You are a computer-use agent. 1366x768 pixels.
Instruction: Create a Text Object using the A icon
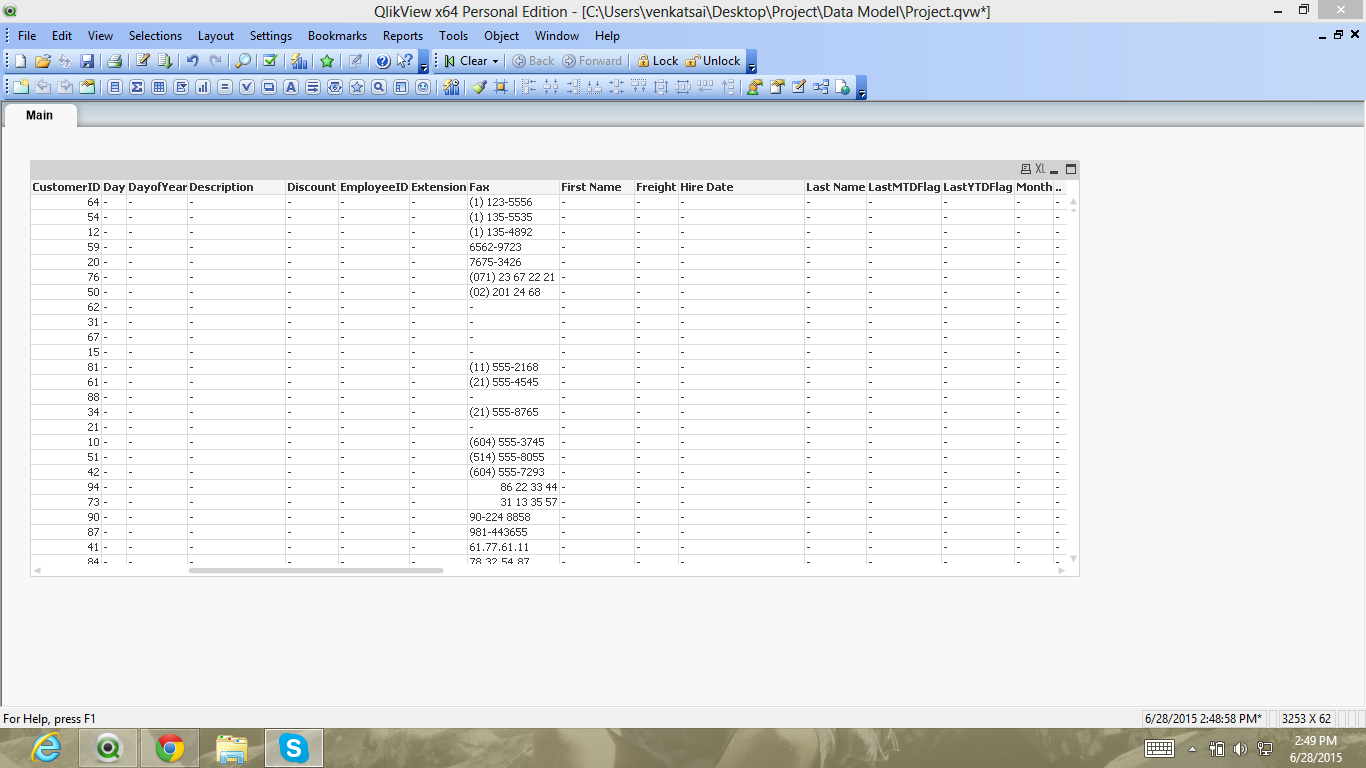tap(291, 87)
